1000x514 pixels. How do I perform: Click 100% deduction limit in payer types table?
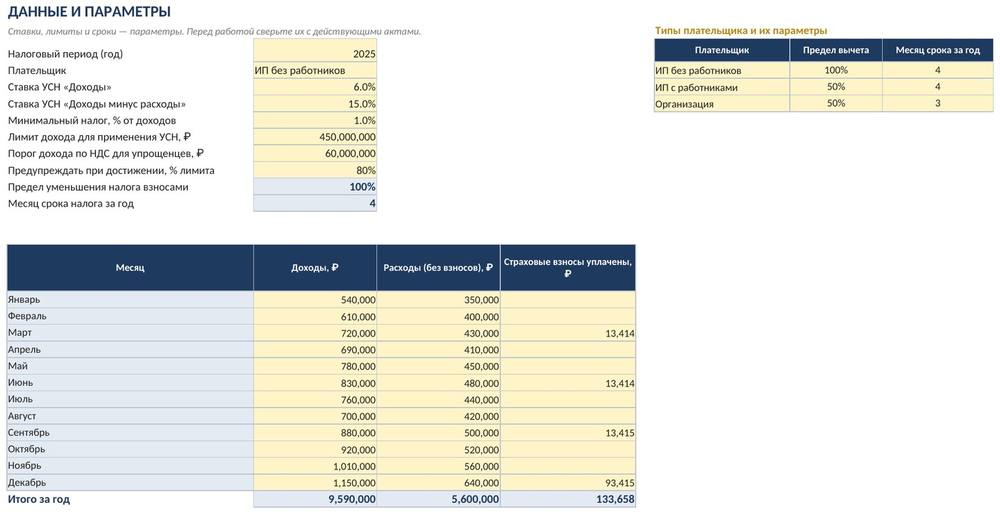[836, 70]
